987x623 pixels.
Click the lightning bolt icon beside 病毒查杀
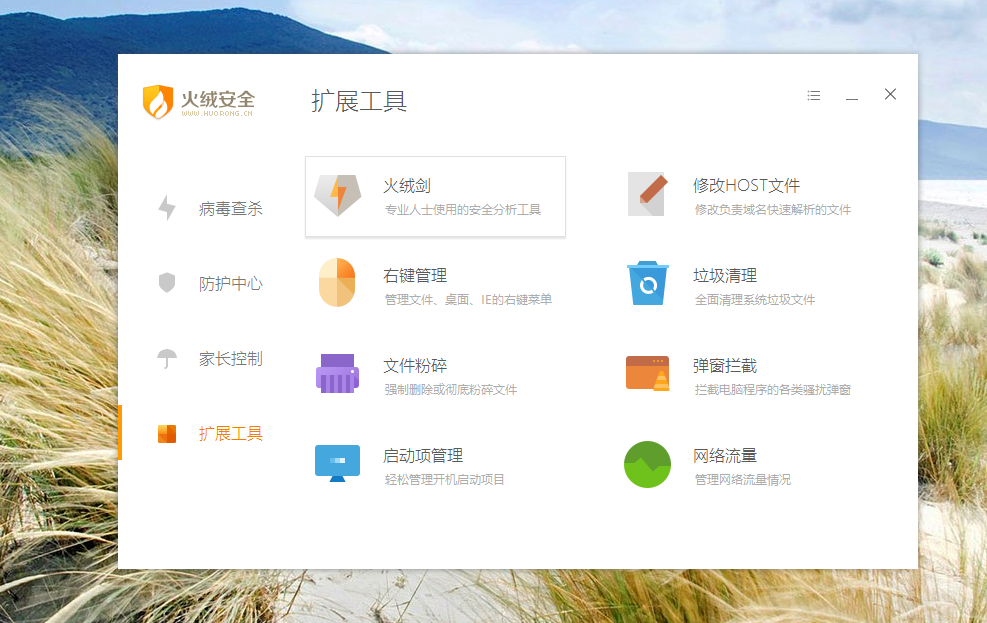pyautogui.click(x=167, y=208)
